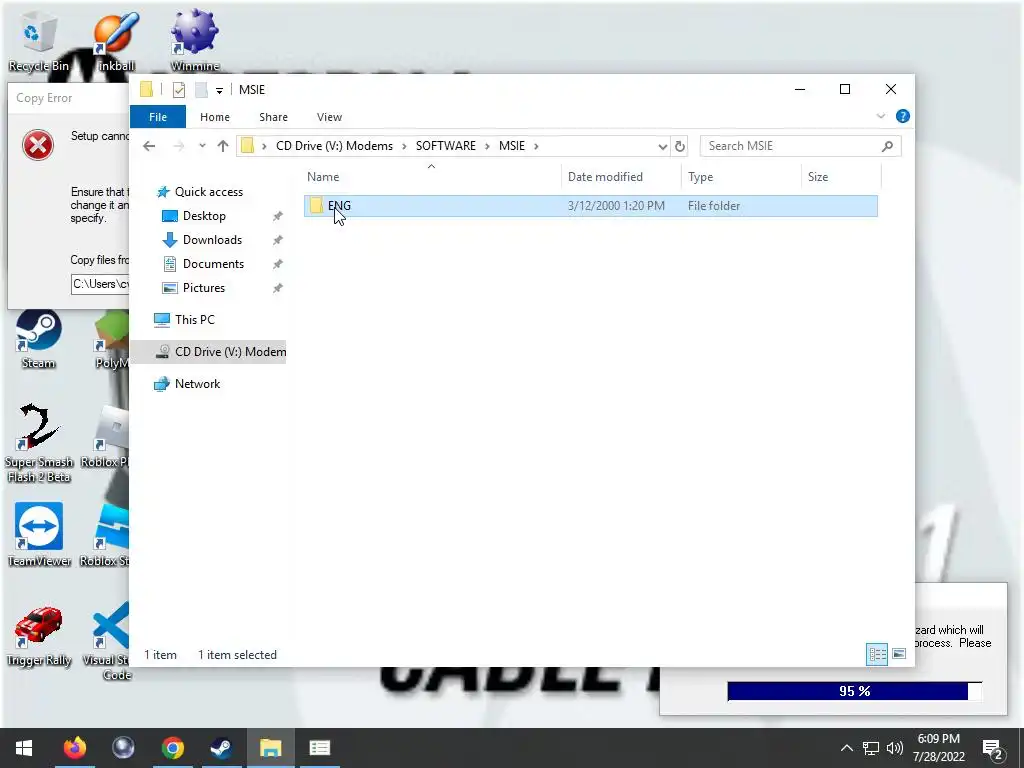
Task: Sort by the Name column header
Action: [431, 176]
